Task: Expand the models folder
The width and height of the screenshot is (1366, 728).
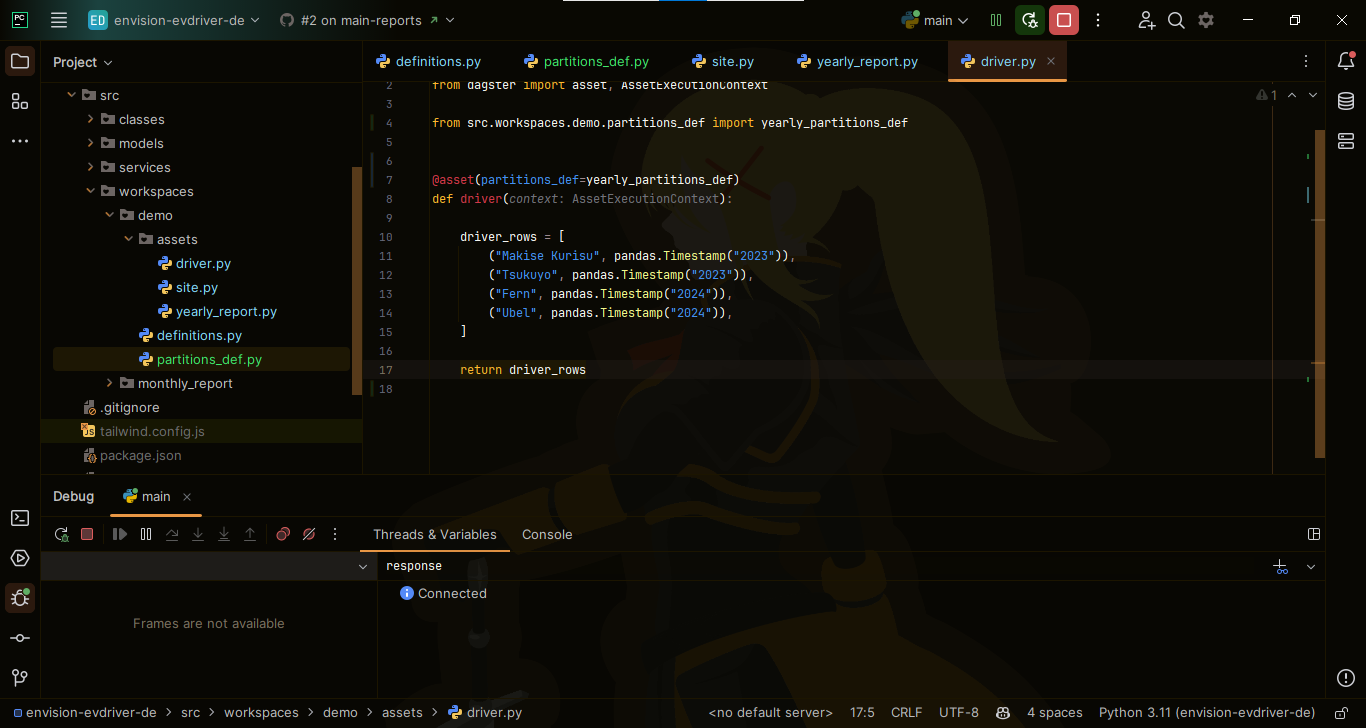Action: pos(90,143)
